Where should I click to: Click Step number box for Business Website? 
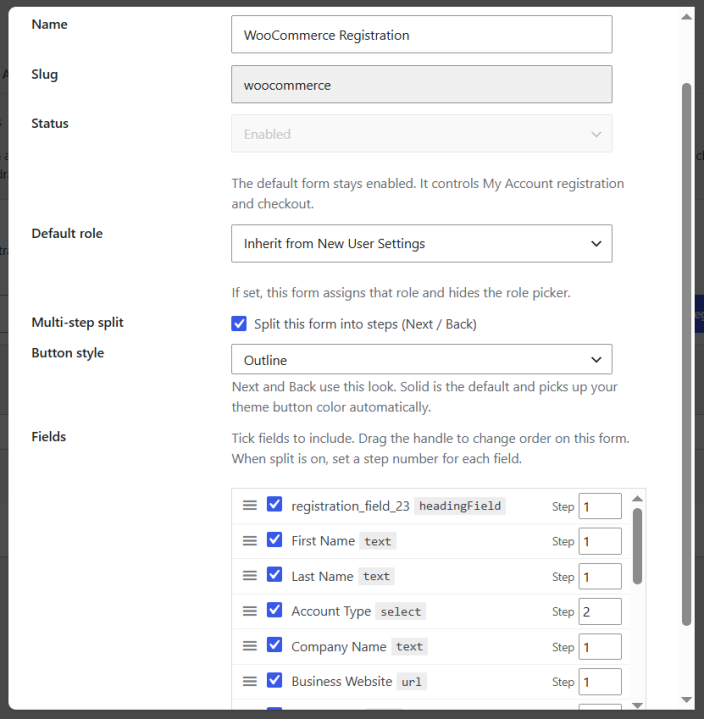(x=600, y=681)
